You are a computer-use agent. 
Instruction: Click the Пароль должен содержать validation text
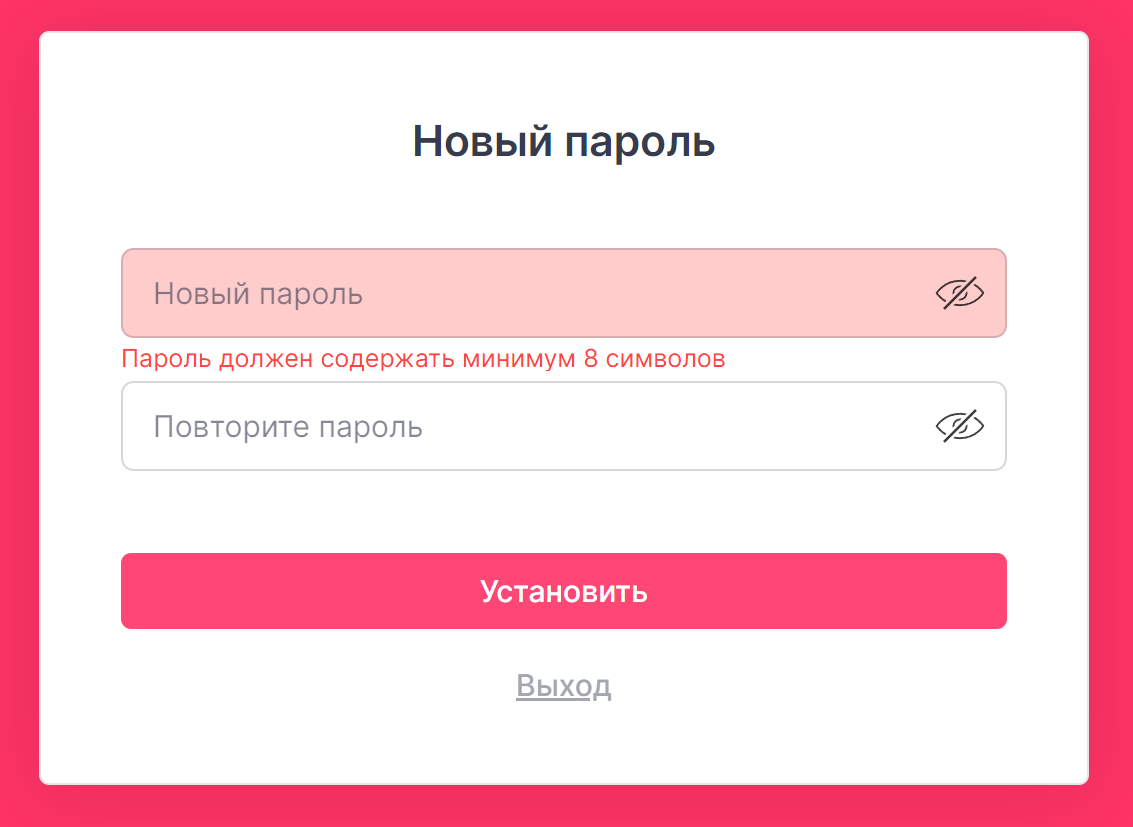[423, 358]
